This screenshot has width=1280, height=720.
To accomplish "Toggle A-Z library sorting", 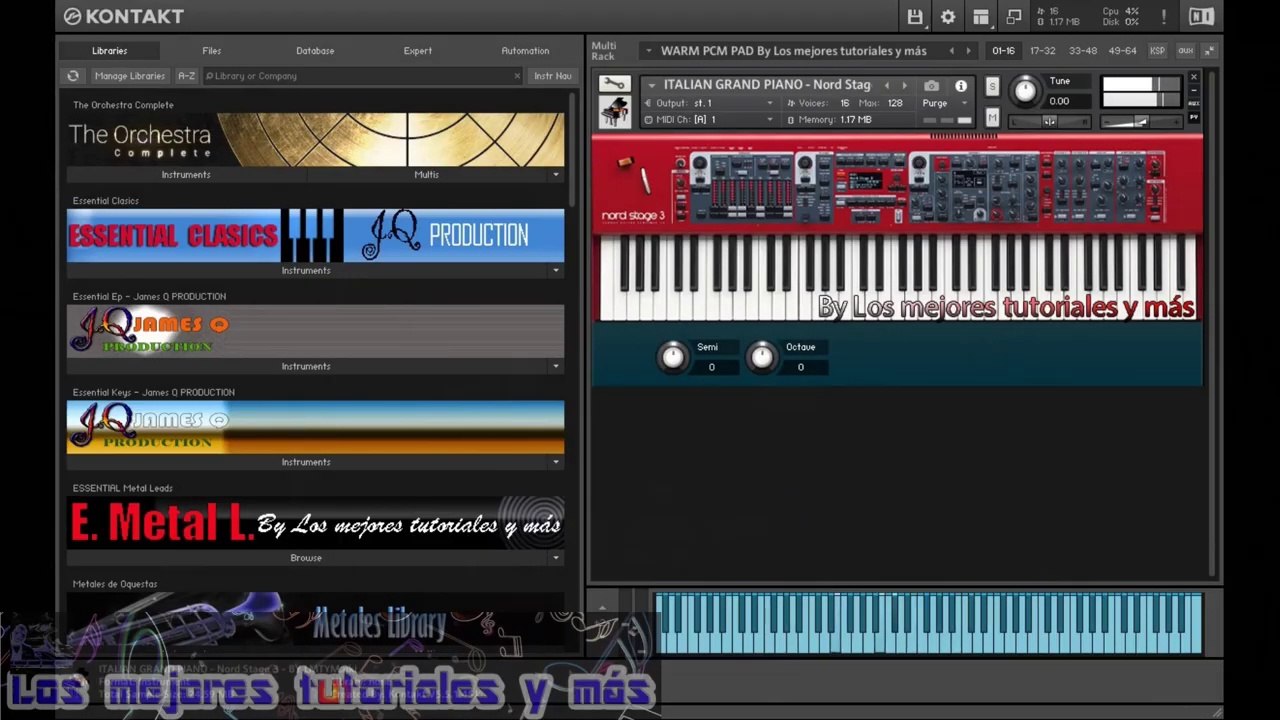I will coord(187,76).
